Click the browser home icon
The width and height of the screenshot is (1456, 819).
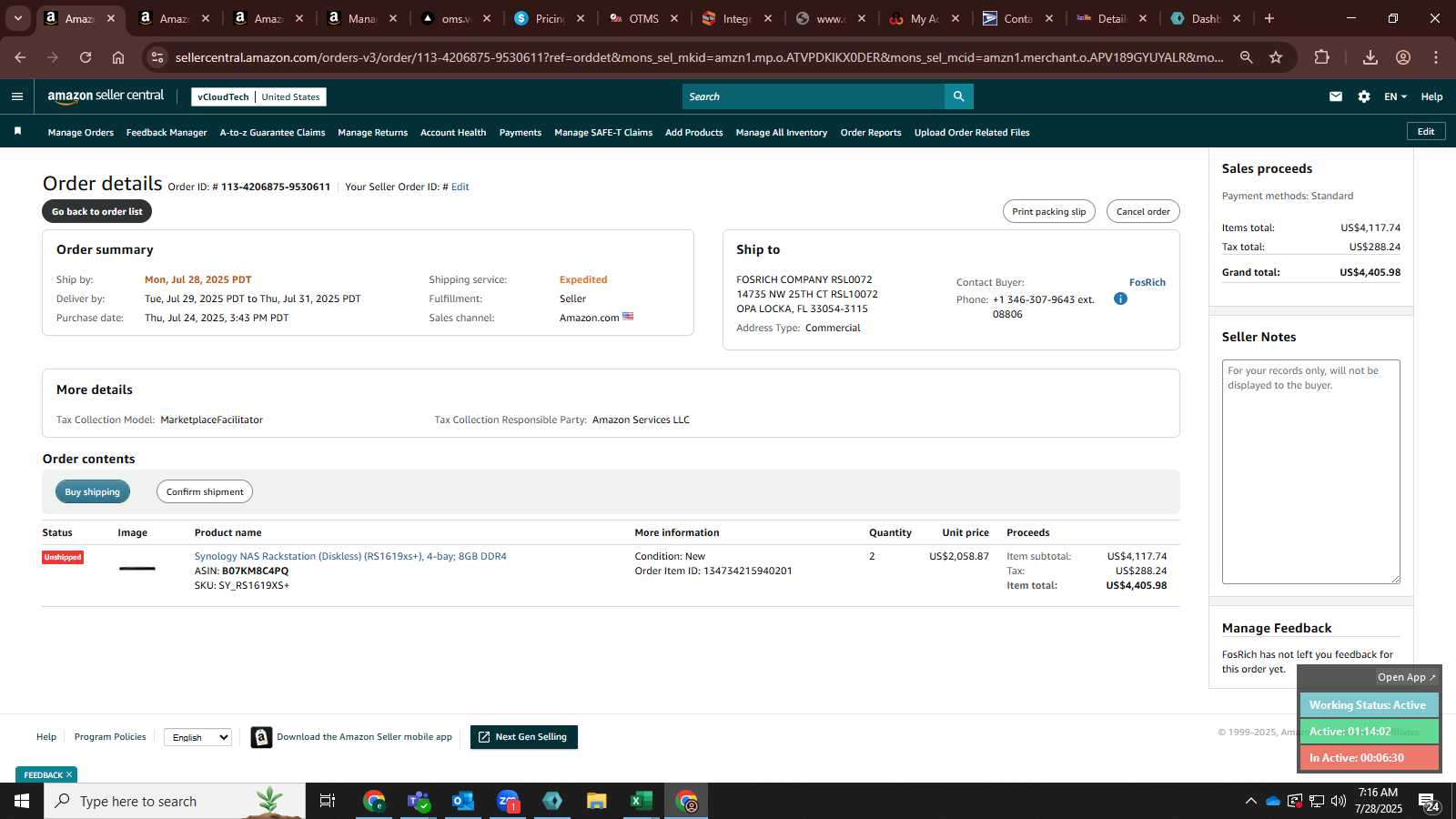118,57
